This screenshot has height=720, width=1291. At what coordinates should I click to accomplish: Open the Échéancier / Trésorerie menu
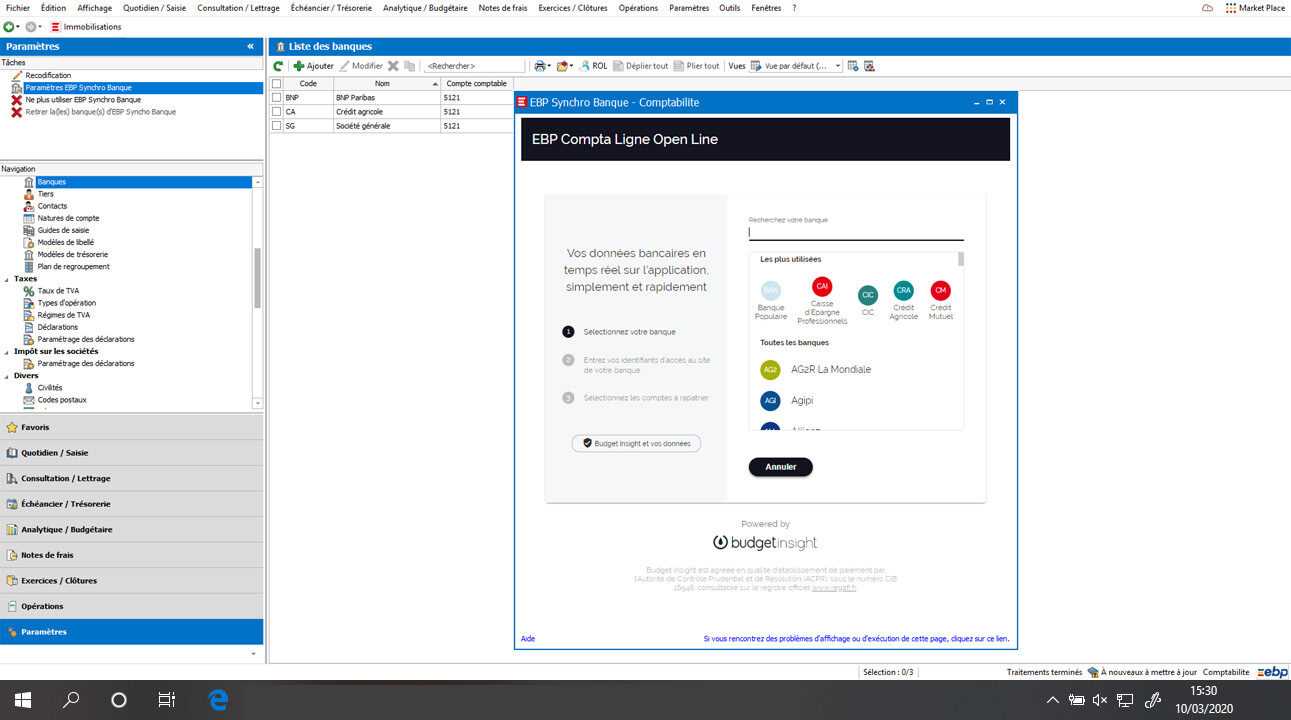[331, 8]
